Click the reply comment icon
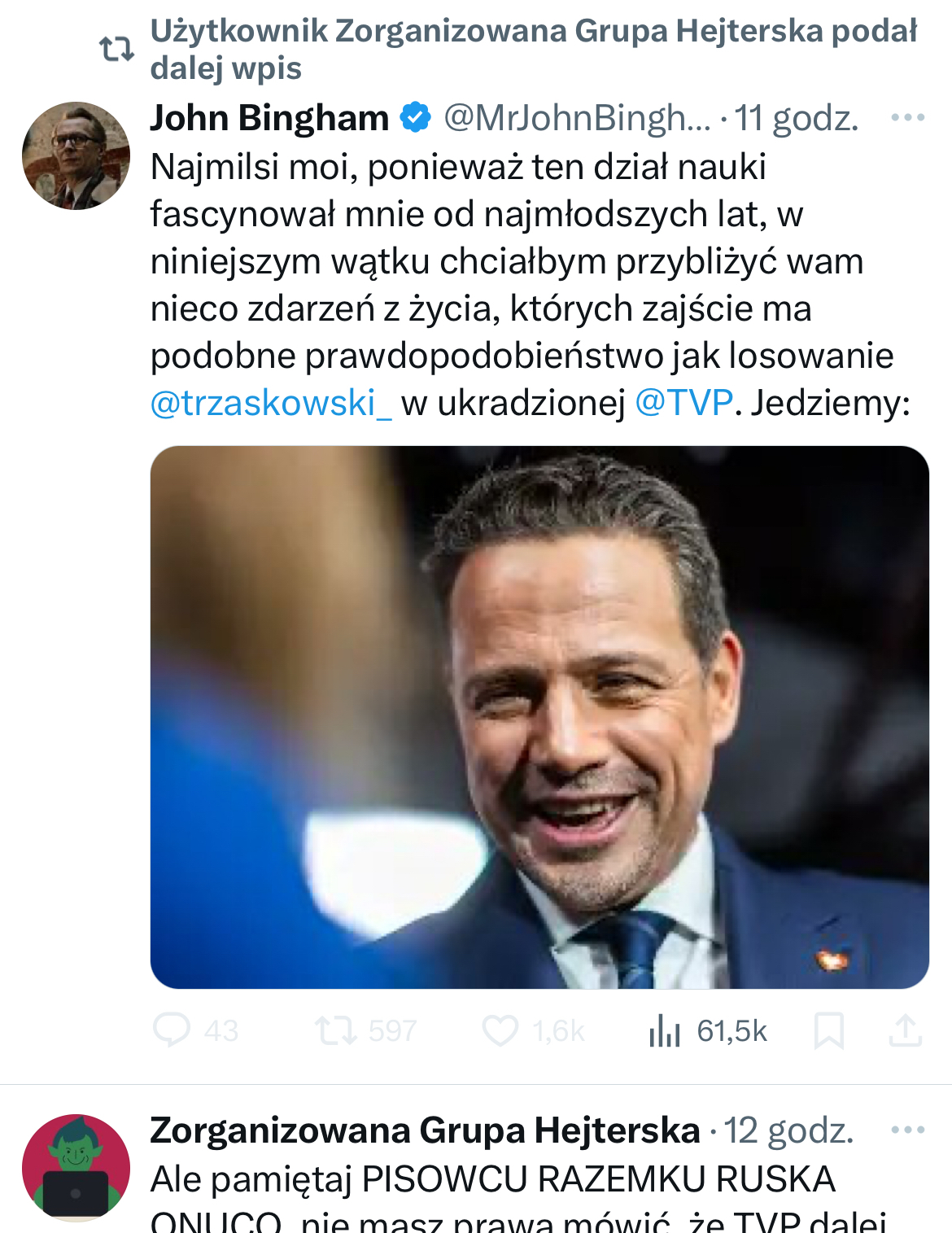 tap(172, 1030)
